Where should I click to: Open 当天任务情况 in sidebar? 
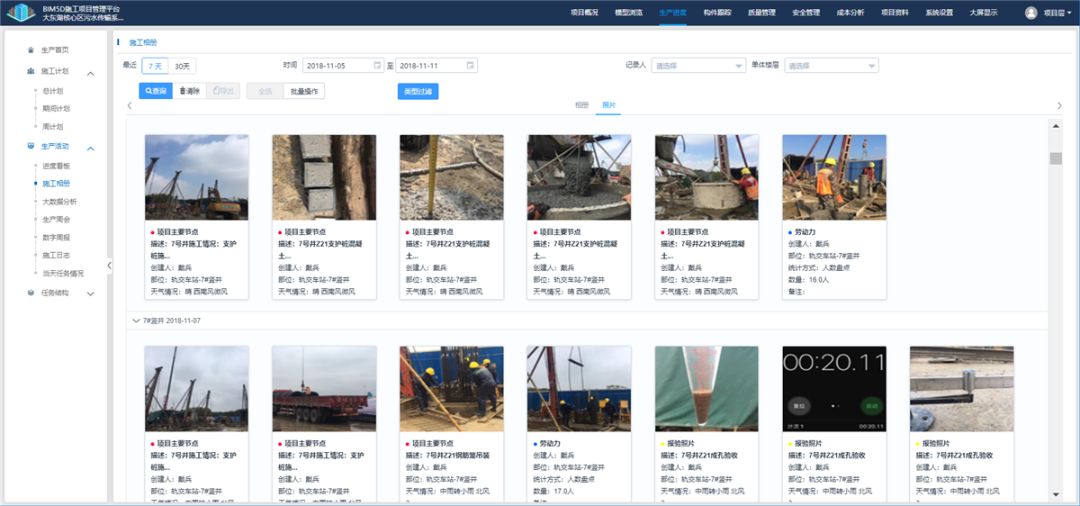(x=63, y=273)
